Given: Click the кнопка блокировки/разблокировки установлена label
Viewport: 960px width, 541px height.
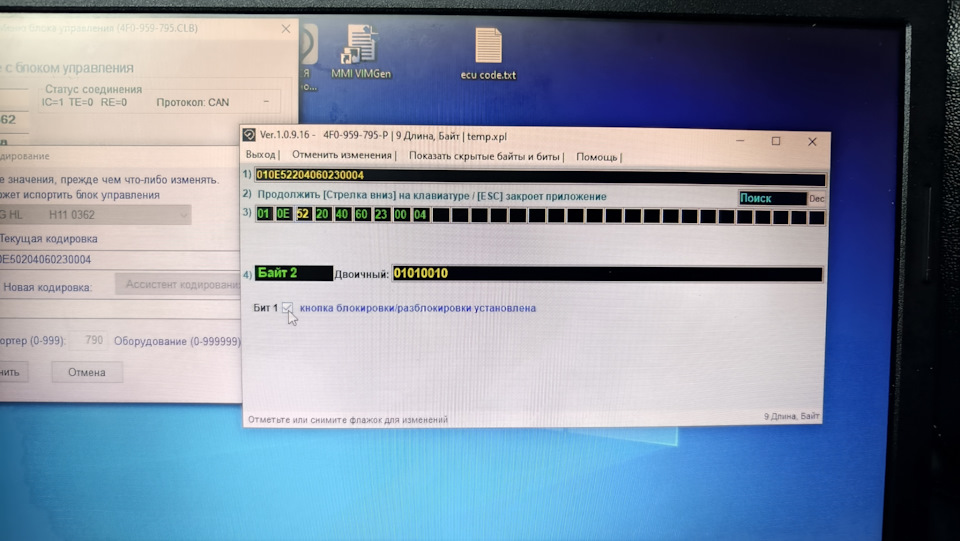Looking at the screenshot, I should click(x=418, y=308).
